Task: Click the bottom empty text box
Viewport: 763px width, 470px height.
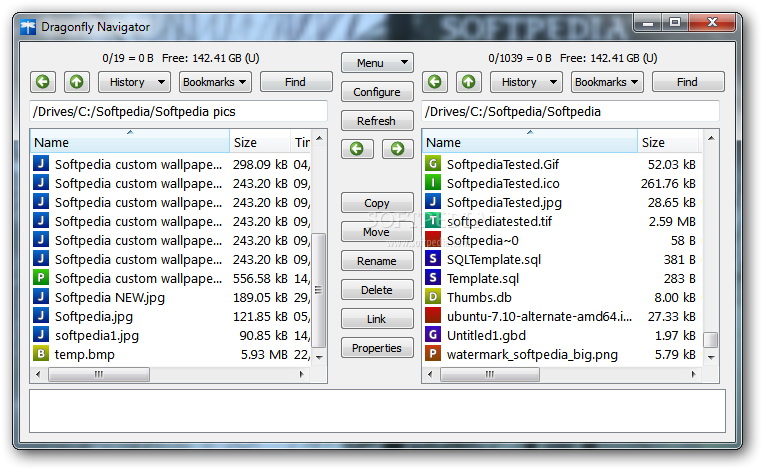Action: pos(377,411)
